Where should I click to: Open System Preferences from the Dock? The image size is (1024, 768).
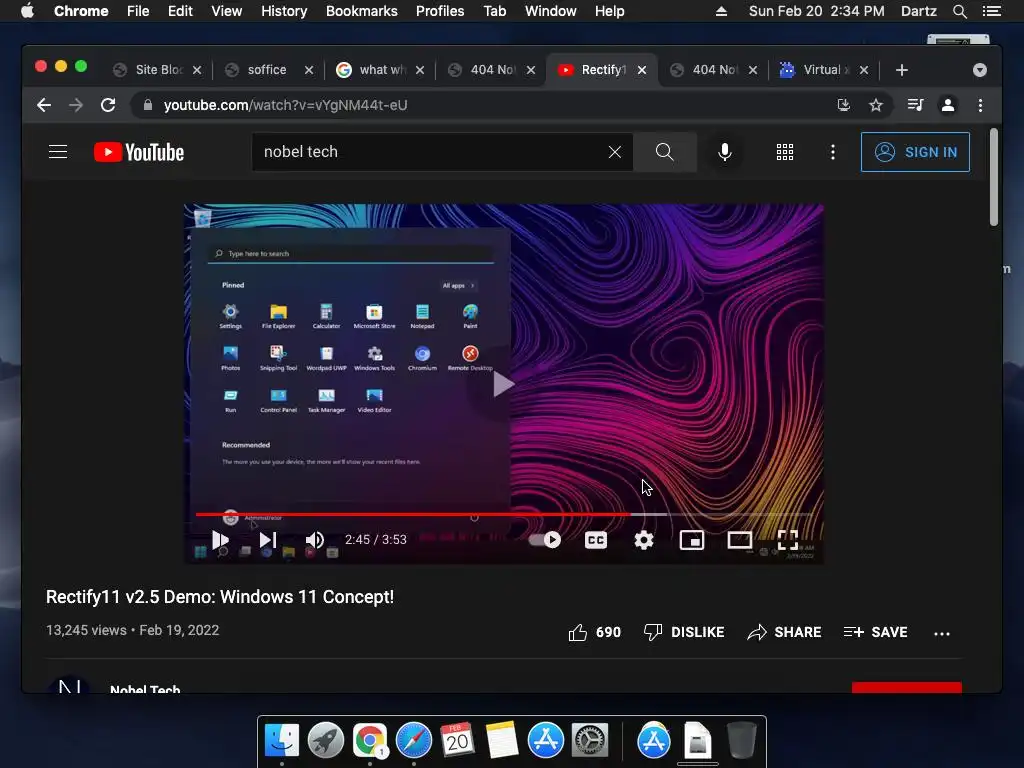tap(590, 741)
